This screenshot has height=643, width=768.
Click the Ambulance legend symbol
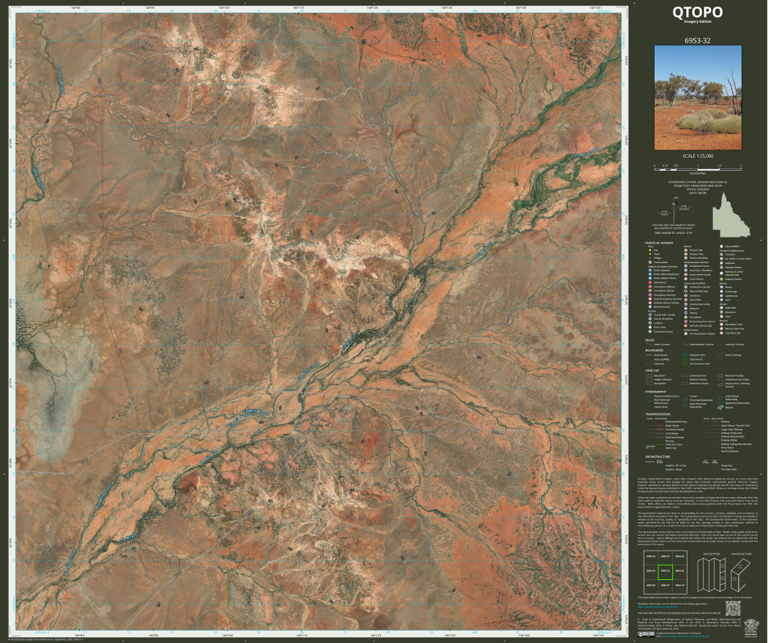650,283
